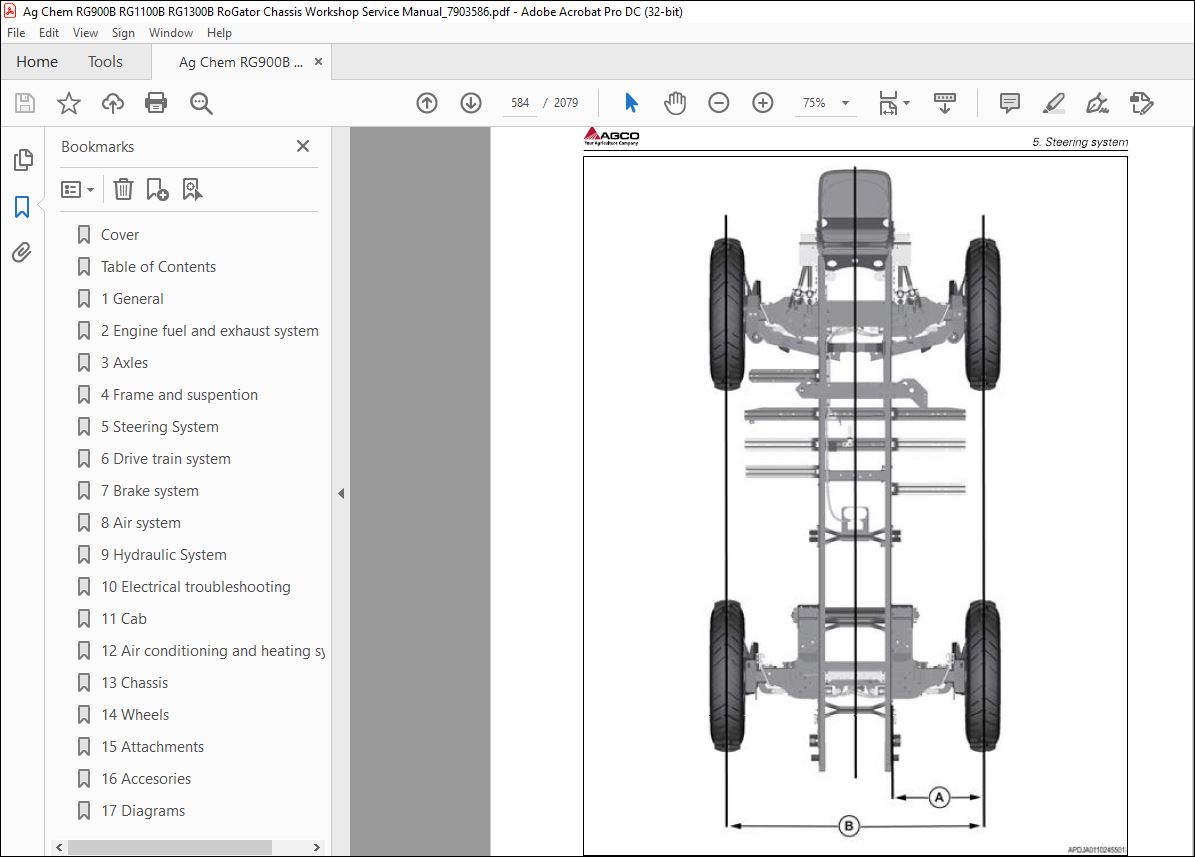Click the share or stamp tool icon

pos(1142,103)
